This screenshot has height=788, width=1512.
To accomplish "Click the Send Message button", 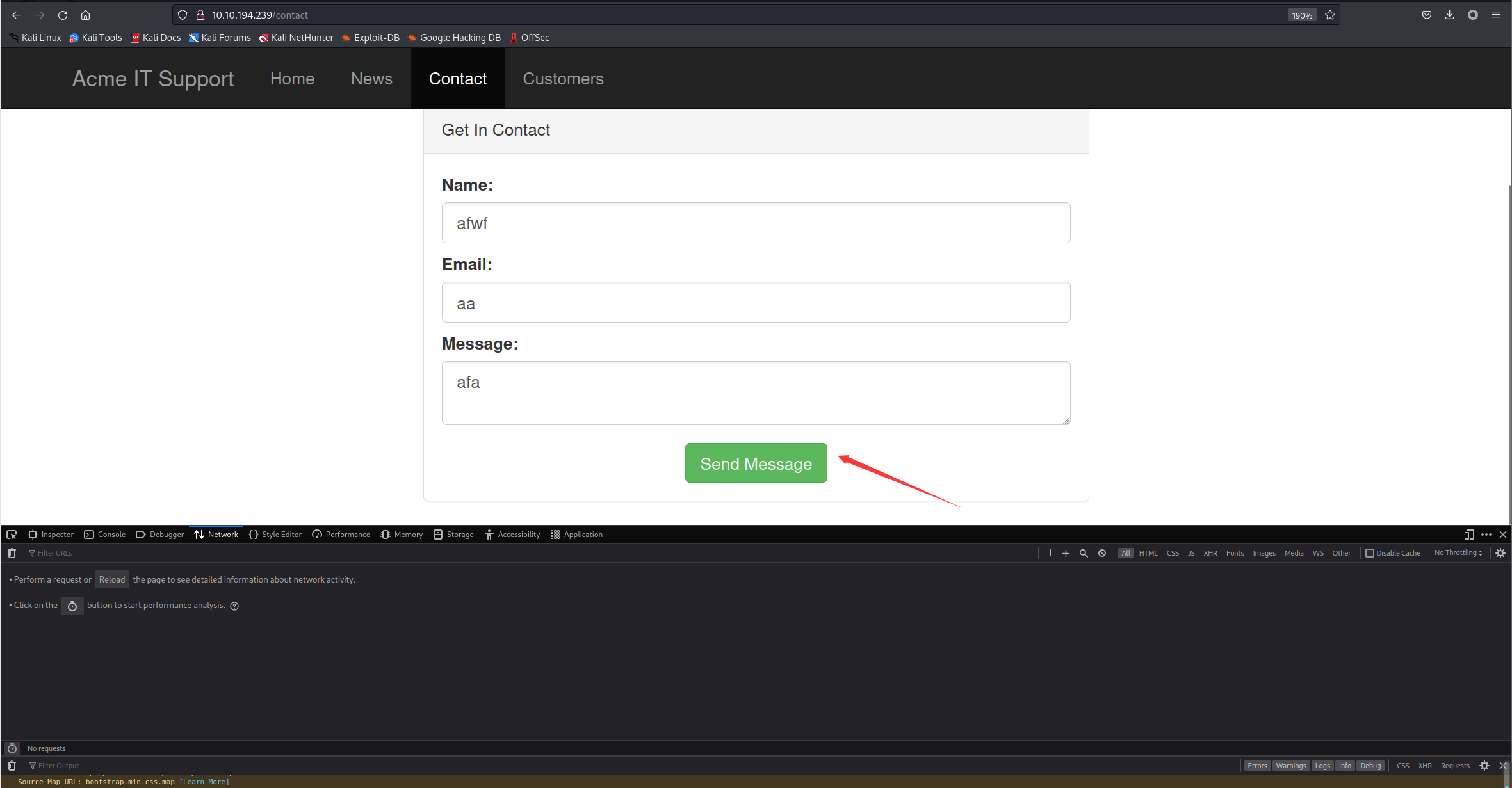I will pos(756,463).
